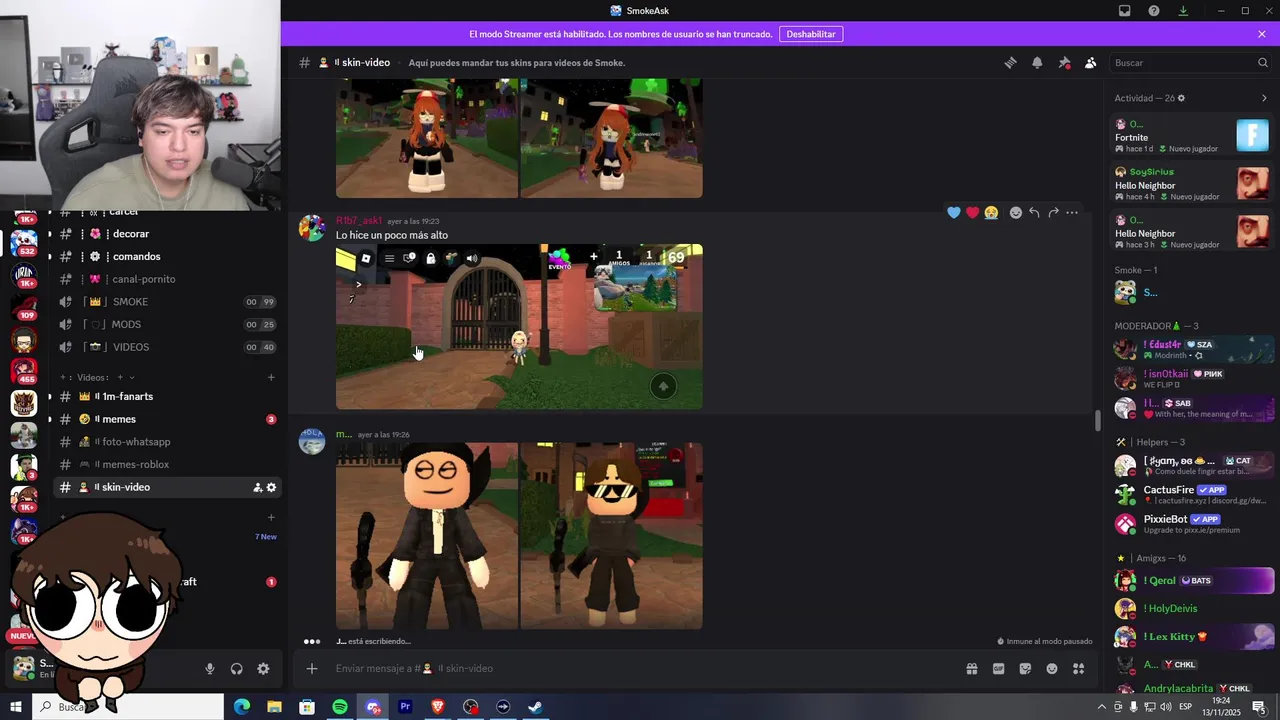React with crying emoji on message
Screen dimensions: 1280x720
coord(991,212)
